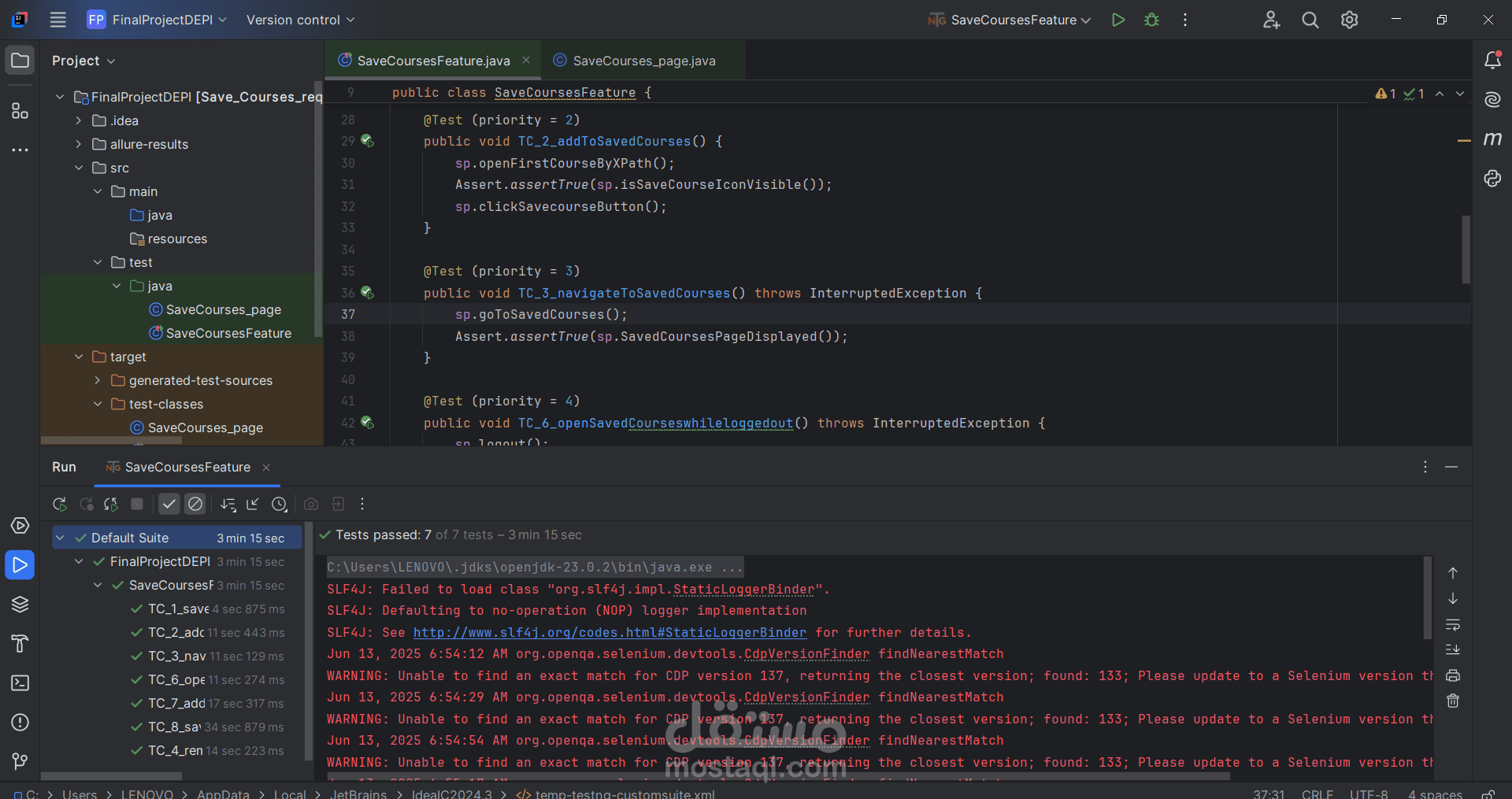Toggle Show Ignored tests filter

click(195, 504)
